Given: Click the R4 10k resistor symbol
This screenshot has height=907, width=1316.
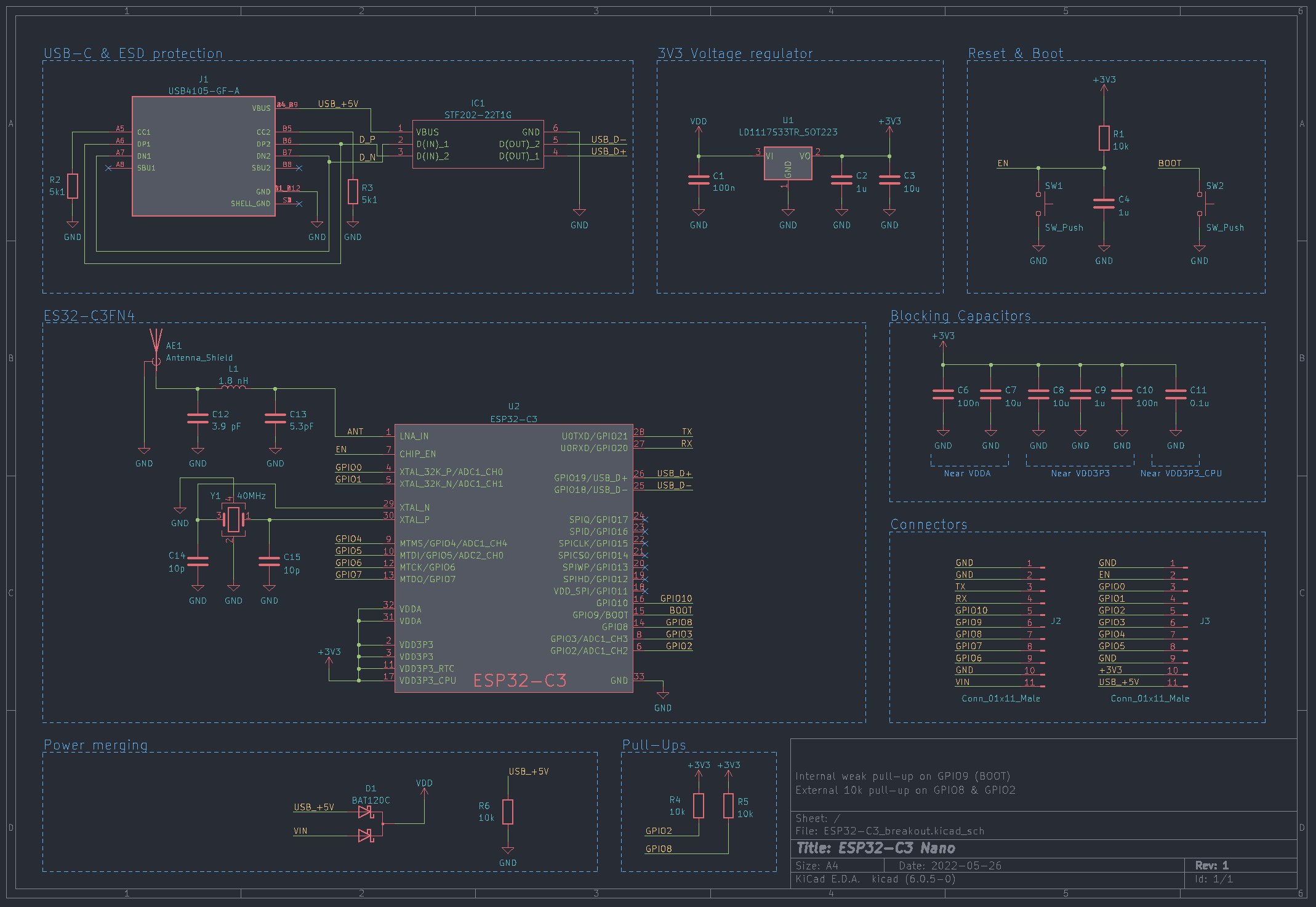Looking at the screenshot, I should coord(699,805).
